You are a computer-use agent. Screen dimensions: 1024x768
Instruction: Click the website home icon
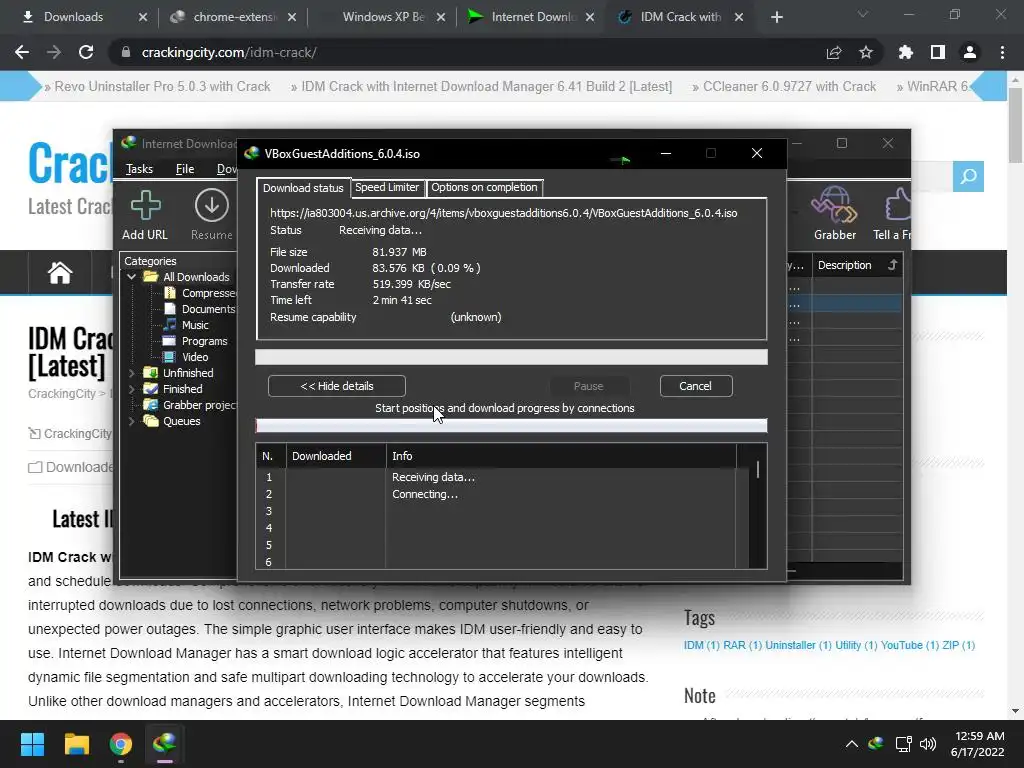59,272
